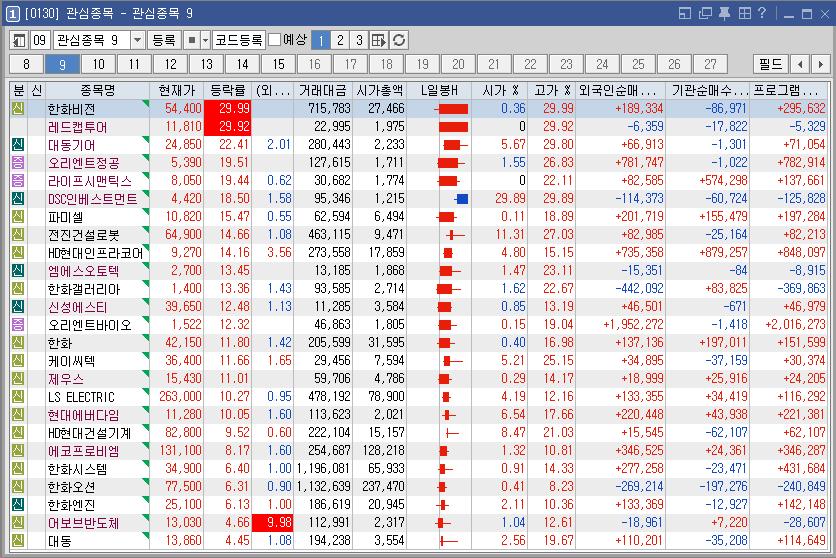Expand the dropdown arrow beside the square icon
The height and width of the screenshot is (558, 836).
coord(205,41)
